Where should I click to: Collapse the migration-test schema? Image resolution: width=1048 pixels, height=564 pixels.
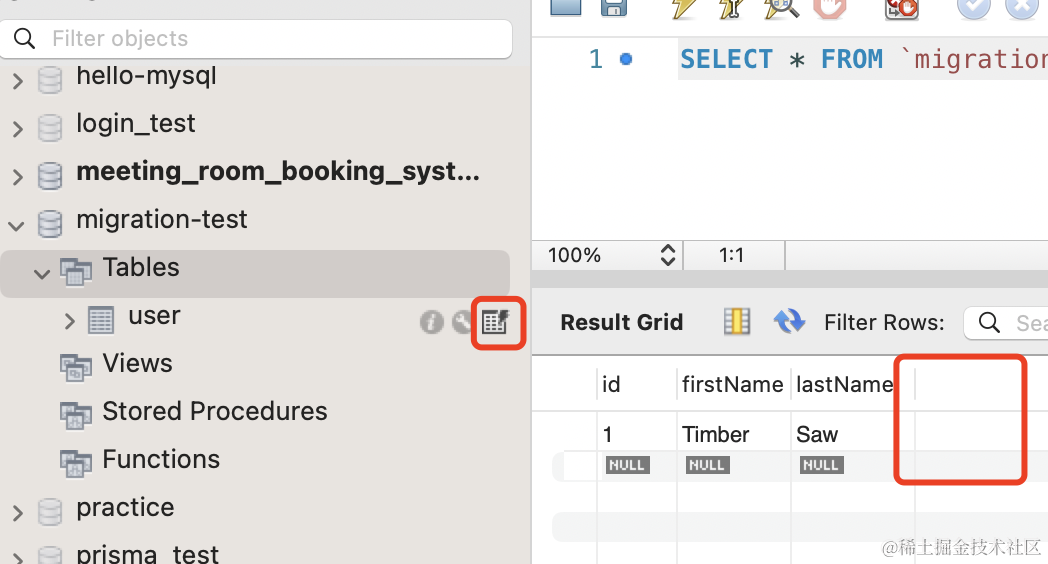coord(18,223)
